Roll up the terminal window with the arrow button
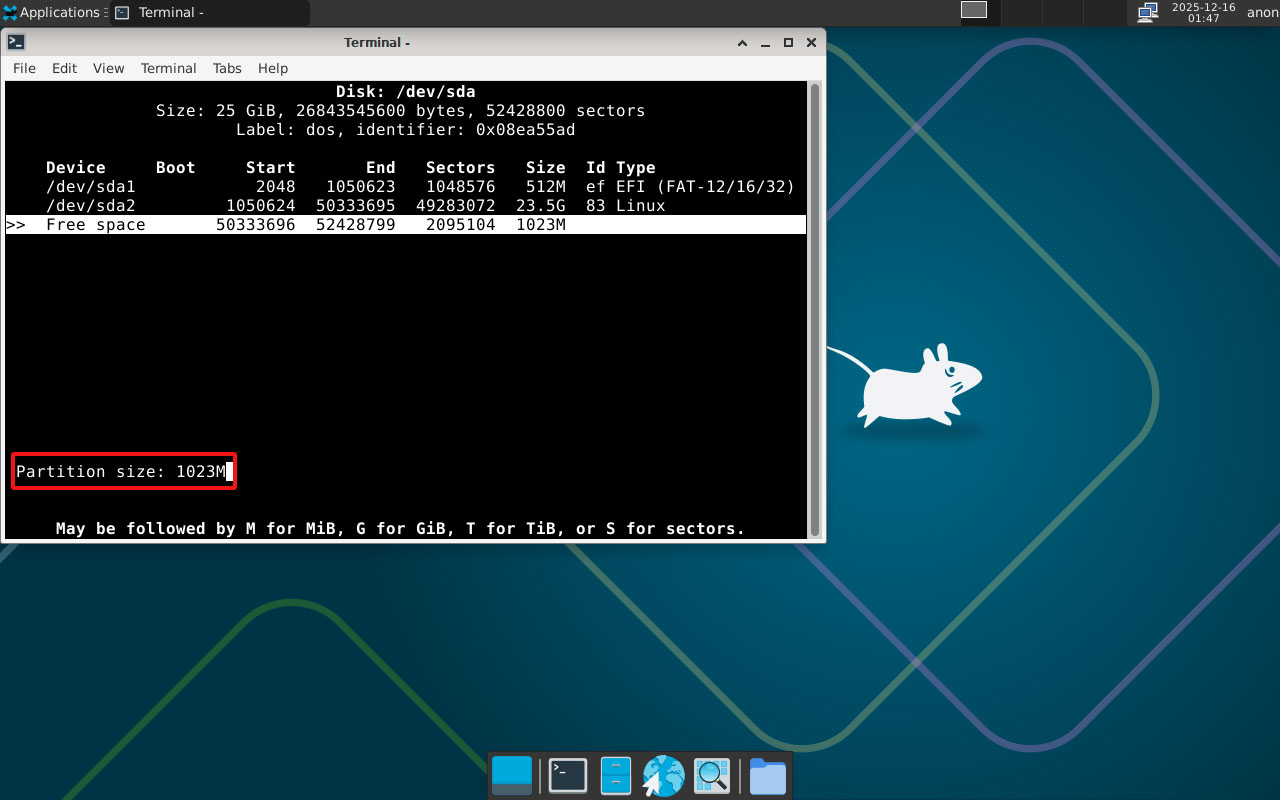The image size is (1280, 800). pyautogui.click(x=742, y=42)
